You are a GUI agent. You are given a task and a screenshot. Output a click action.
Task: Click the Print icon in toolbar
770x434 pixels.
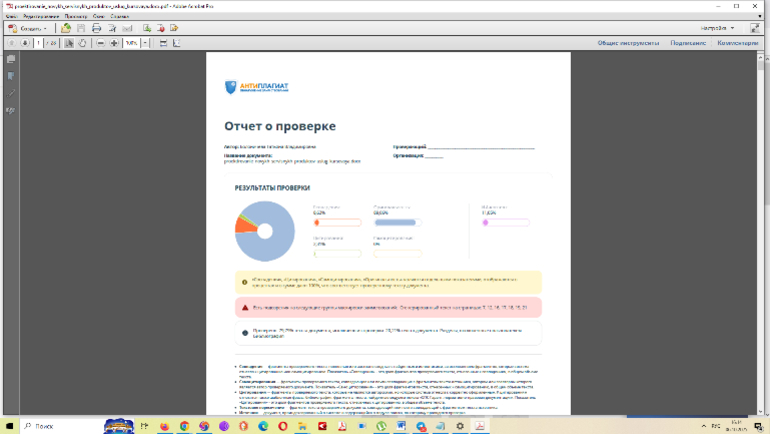click(x=97, y=28)
